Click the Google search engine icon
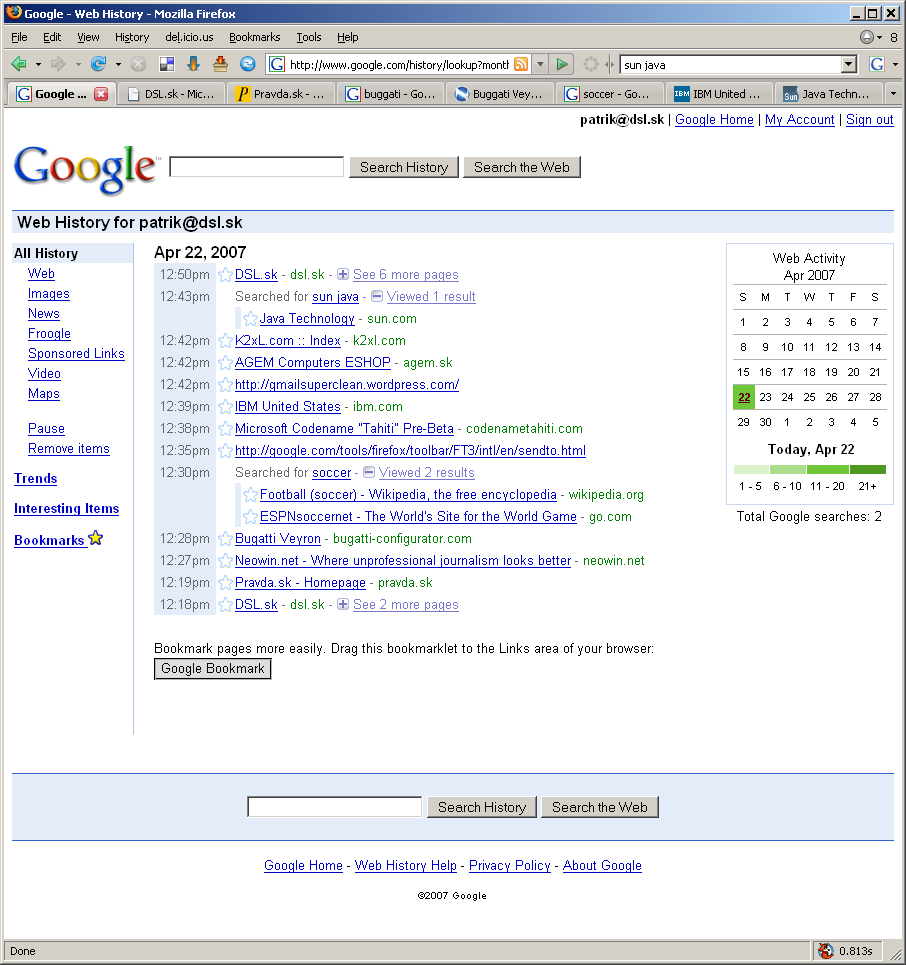 point(877,64)
